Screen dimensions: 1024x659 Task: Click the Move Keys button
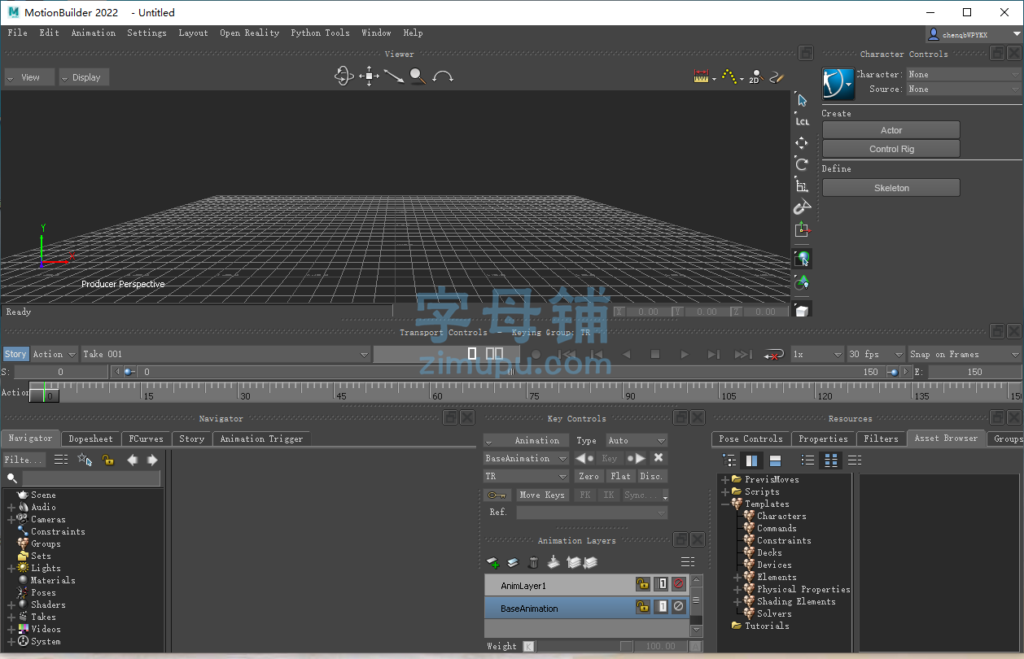(x=541, y=495)
